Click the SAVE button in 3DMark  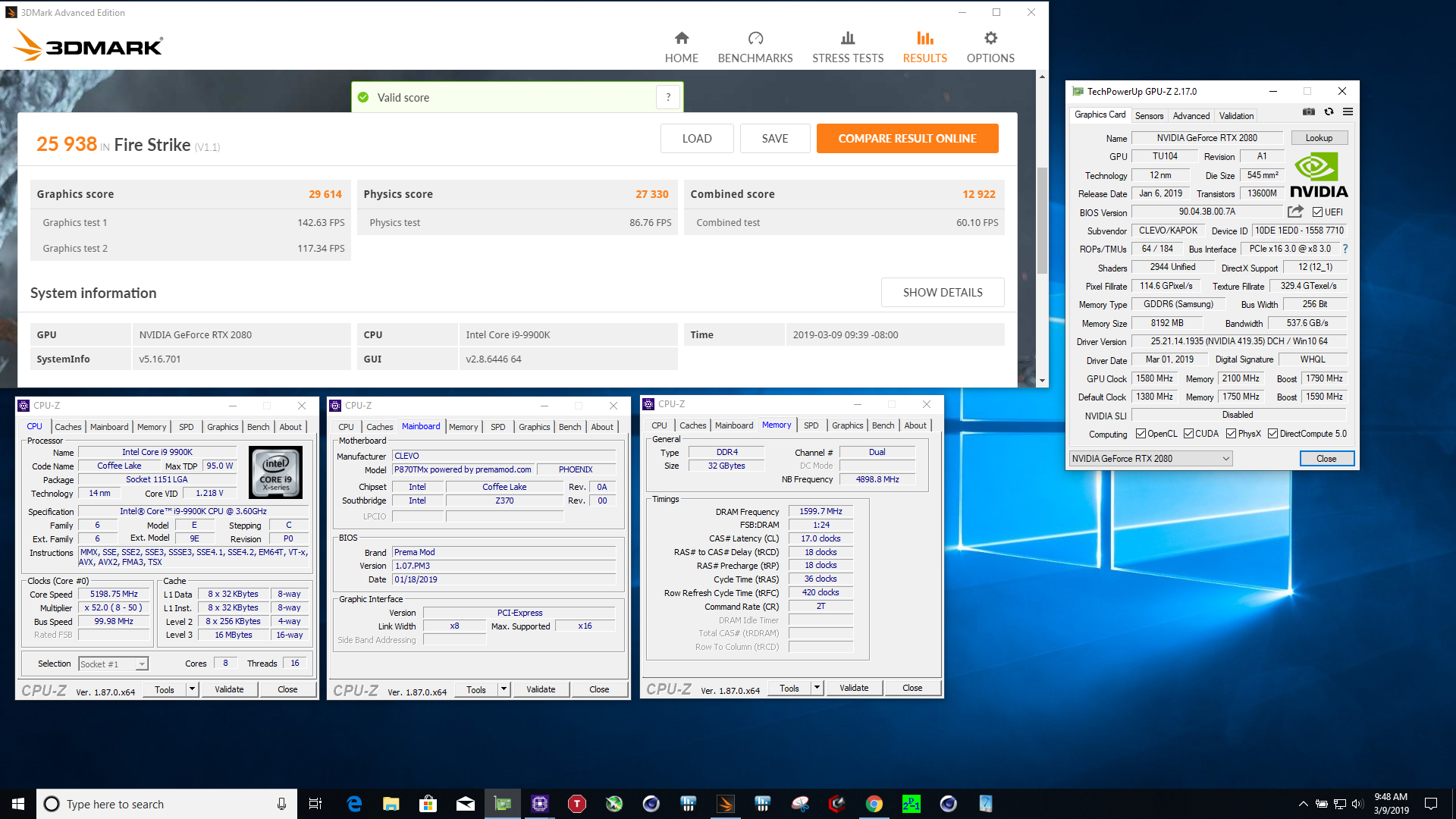775,138
